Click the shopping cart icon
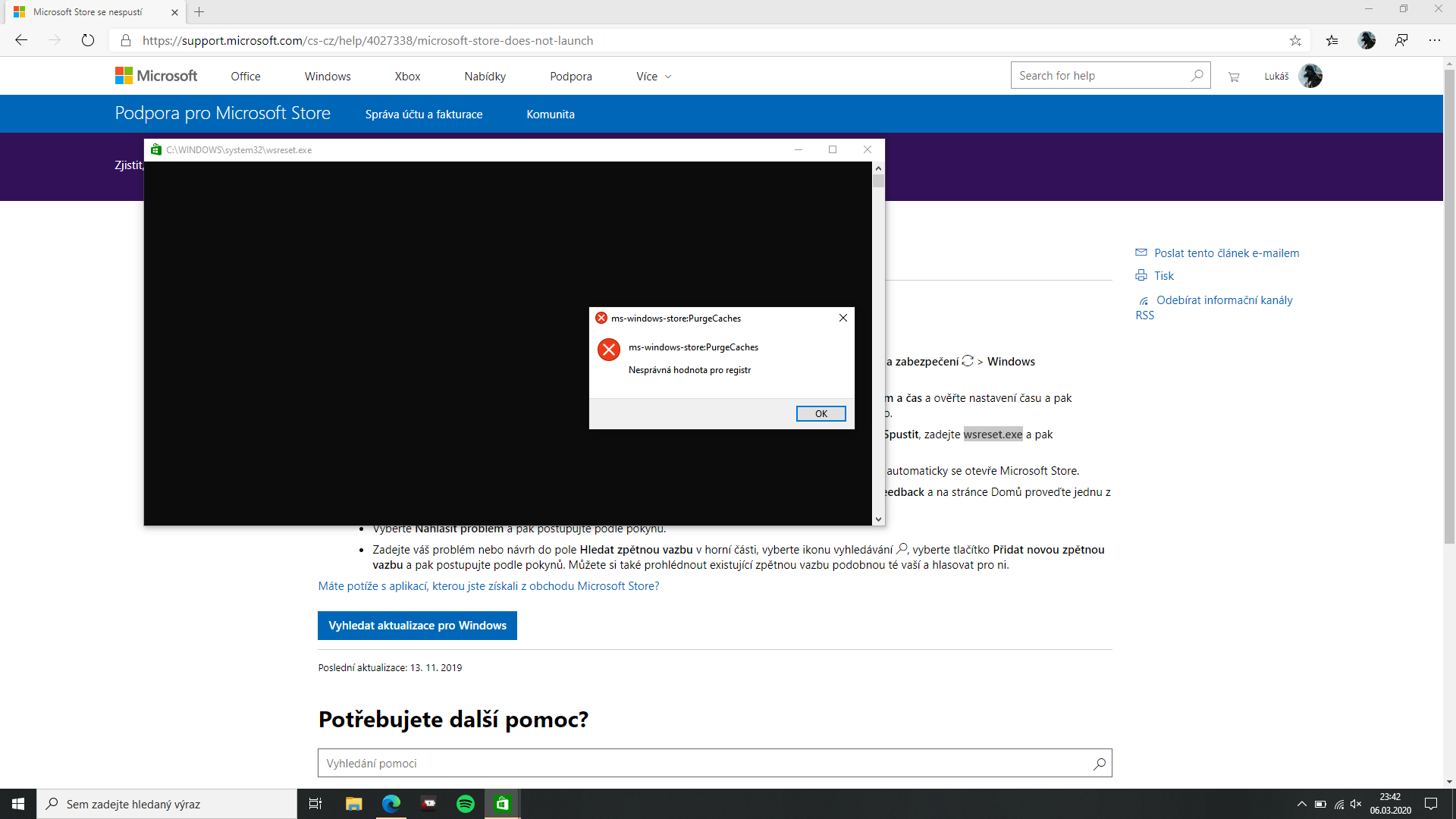This screenshot has width=1456, height=819. click(x=1234, y=76)
